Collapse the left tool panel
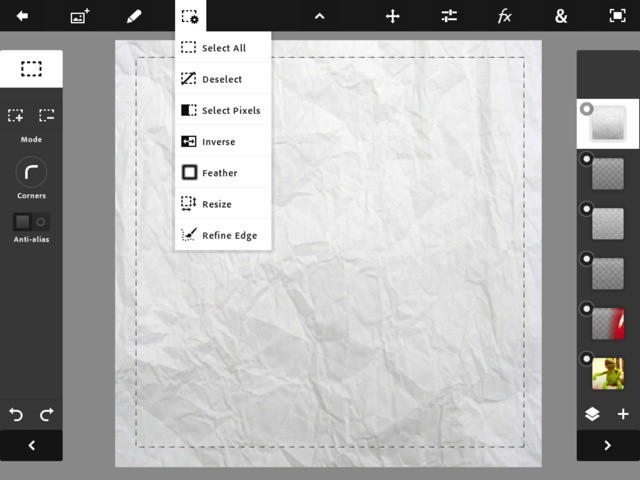Viewport: 640px width, 480px height. tap(31, 445)
